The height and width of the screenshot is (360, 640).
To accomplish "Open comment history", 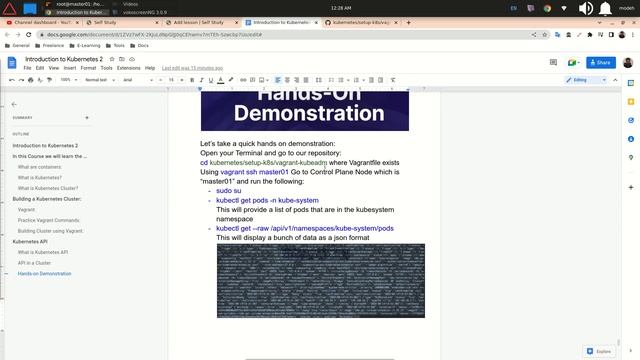I will [x=553, y=62].
